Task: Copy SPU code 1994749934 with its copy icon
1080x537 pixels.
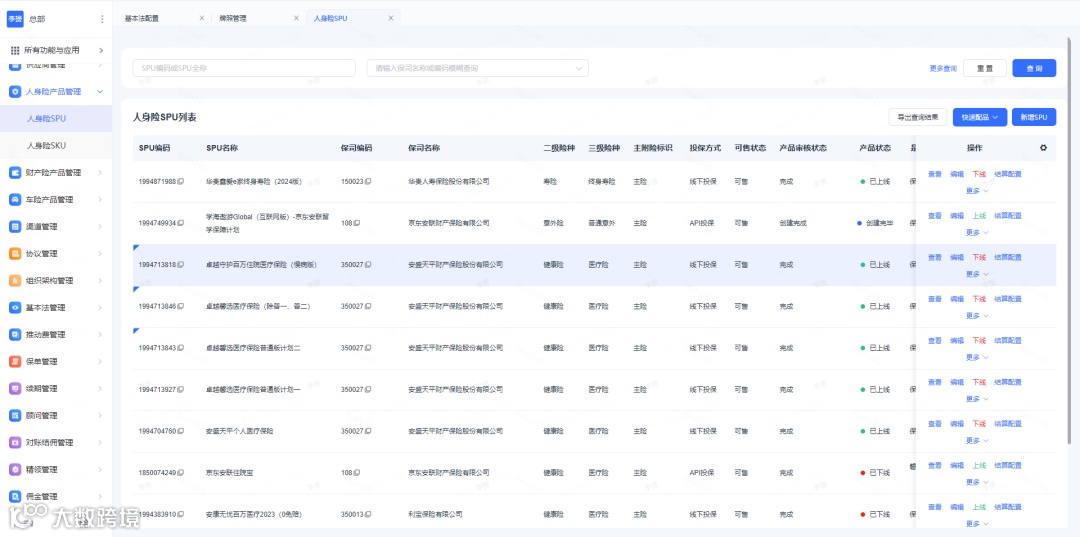Action: click(x=181, y=223)
